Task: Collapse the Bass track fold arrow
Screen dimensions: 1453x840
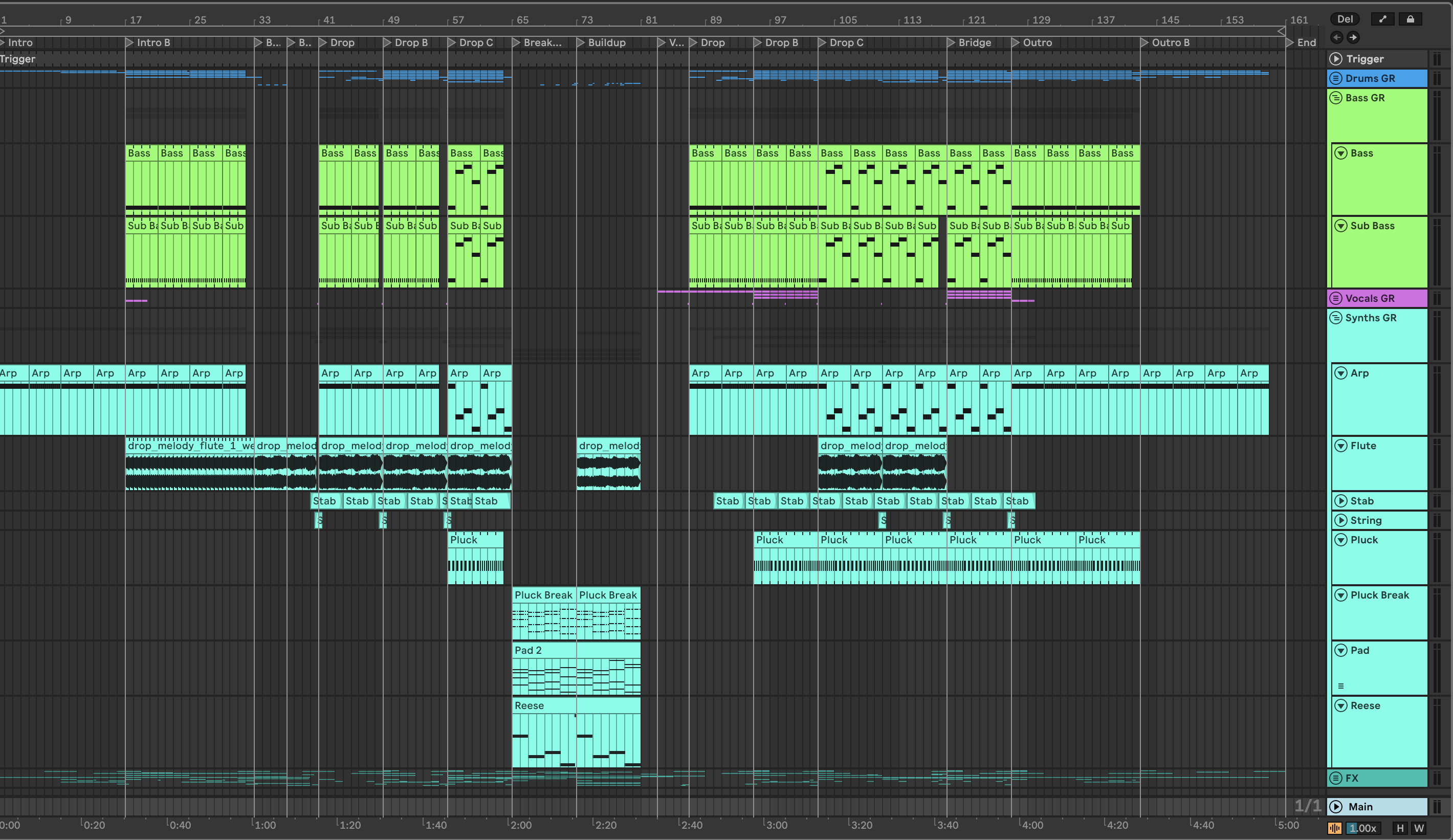Action: pyautogui.click(x=1341, y=153)
